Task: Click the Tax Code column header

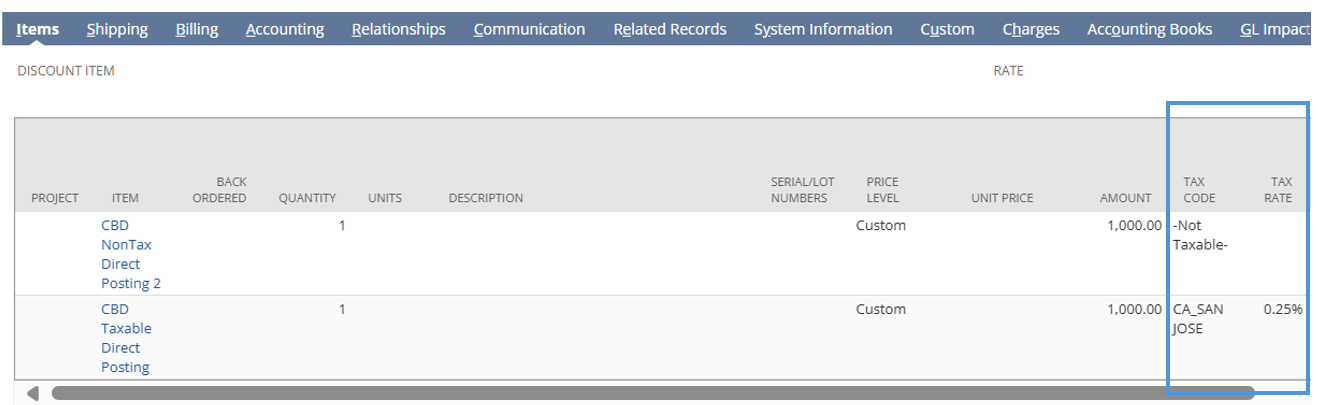Action: 1199,190
